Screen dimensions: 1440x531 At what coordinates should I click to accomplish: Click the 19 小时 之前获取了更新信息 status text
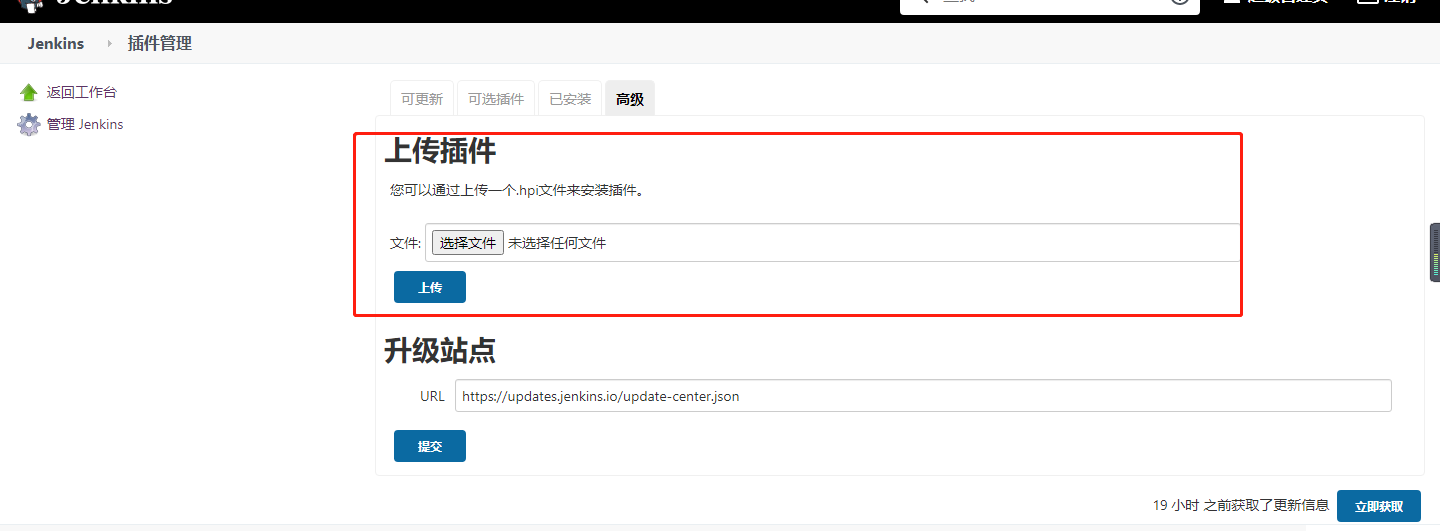(x=1241, y=506)
